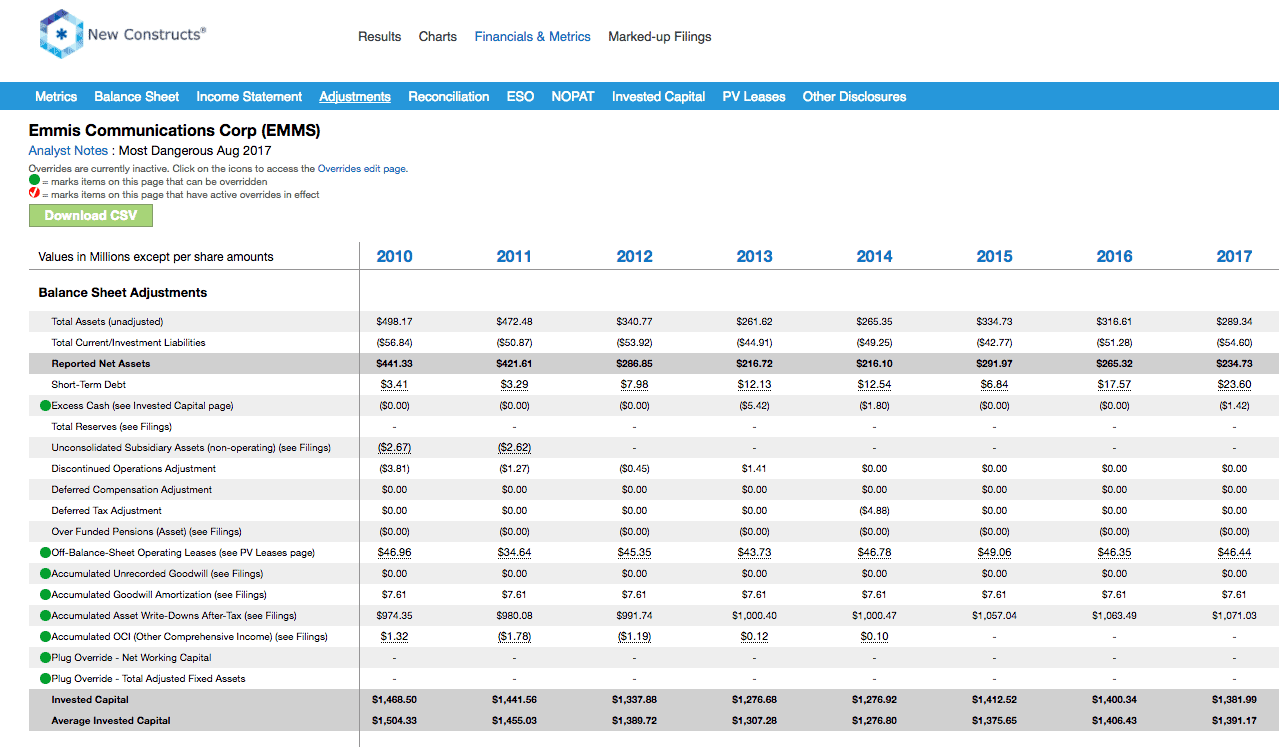
Task: Open the Metrics section in the blue bar
Action: tap(56, 97)
